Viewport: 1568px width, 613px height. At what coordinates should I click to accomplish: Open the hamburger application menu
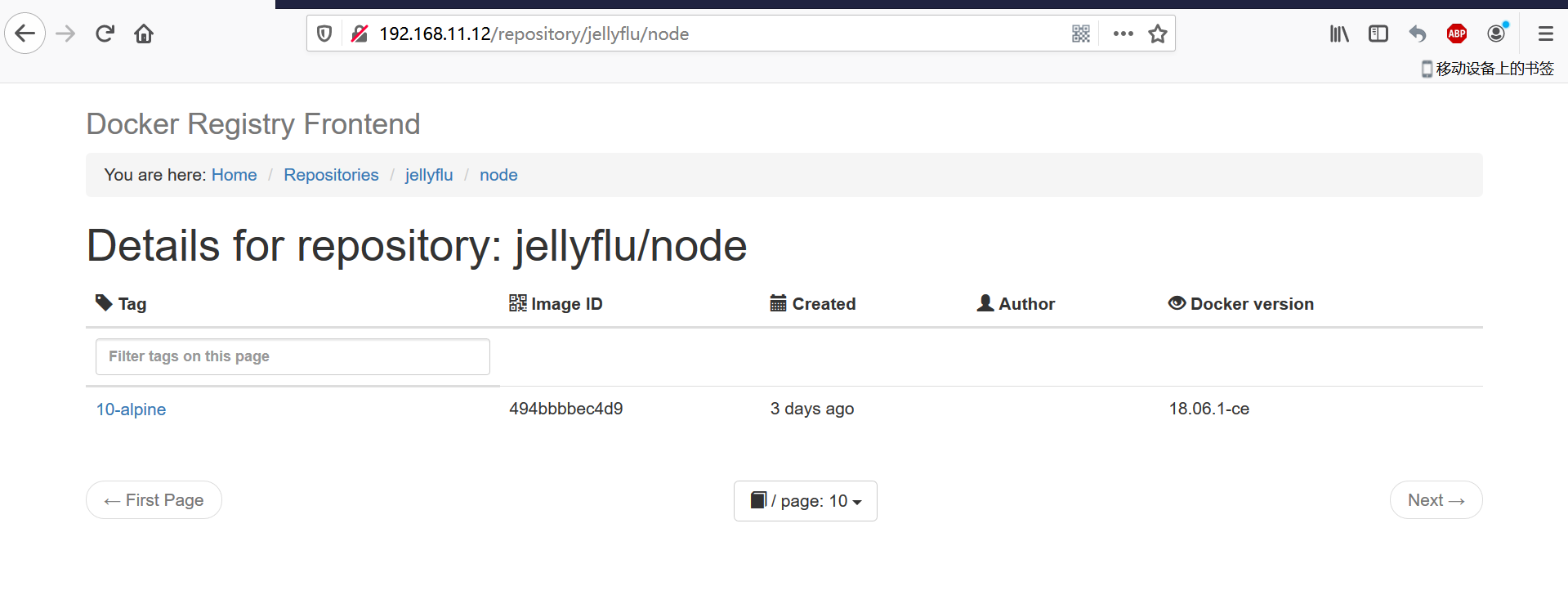tap(1546, 34)
